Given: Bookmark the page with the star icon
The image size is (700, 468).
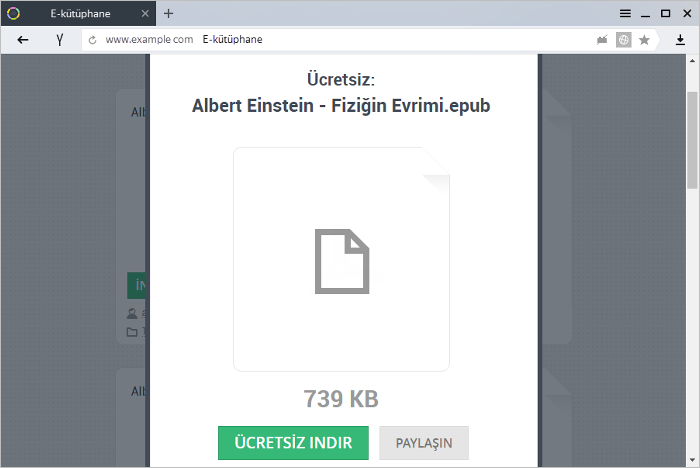Looking at the screenshot, I should click(644, 40).
